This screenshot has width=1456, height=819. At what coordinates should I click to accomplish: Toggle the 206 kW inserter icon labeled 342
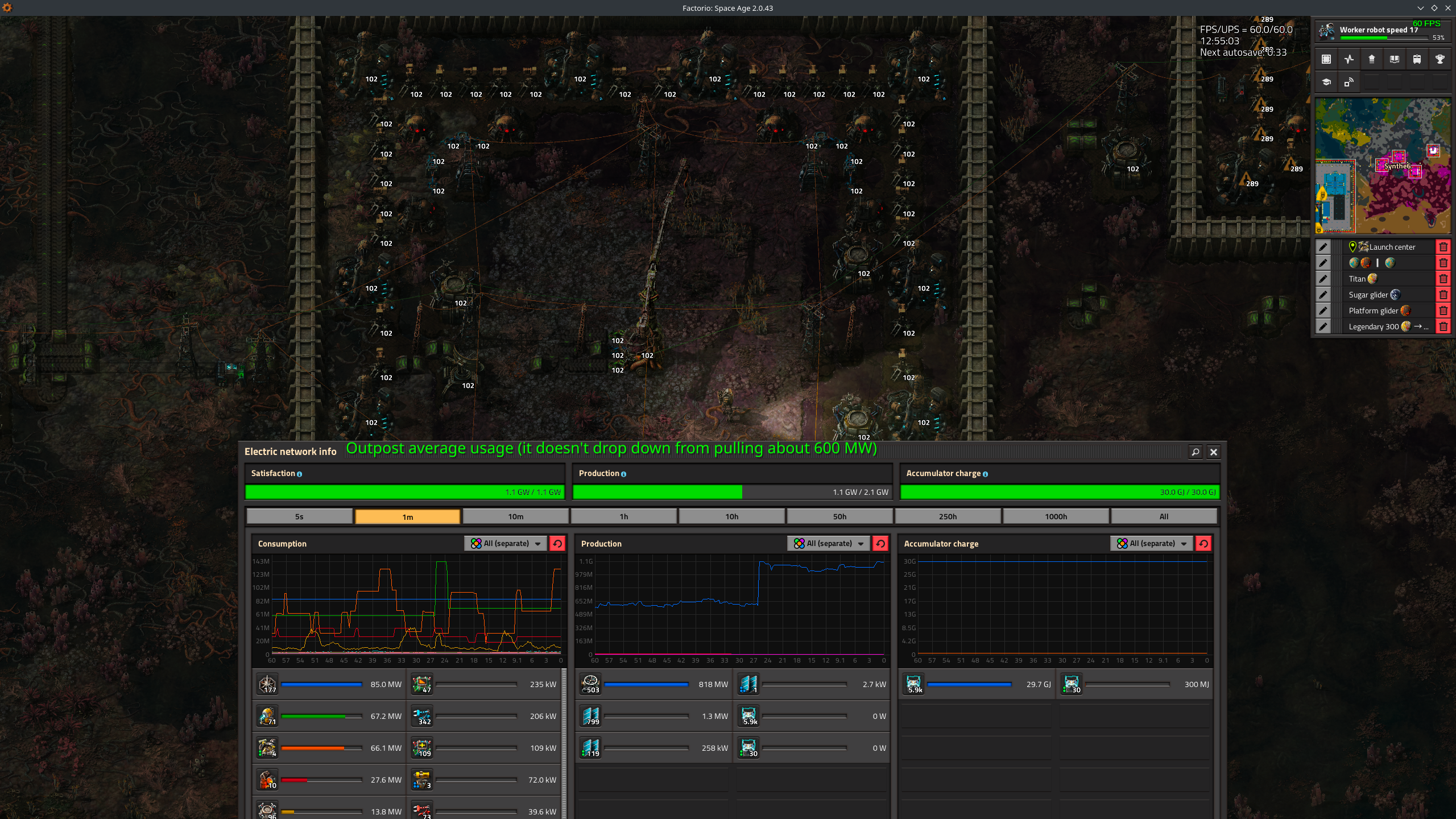click(x=422, y=716)
